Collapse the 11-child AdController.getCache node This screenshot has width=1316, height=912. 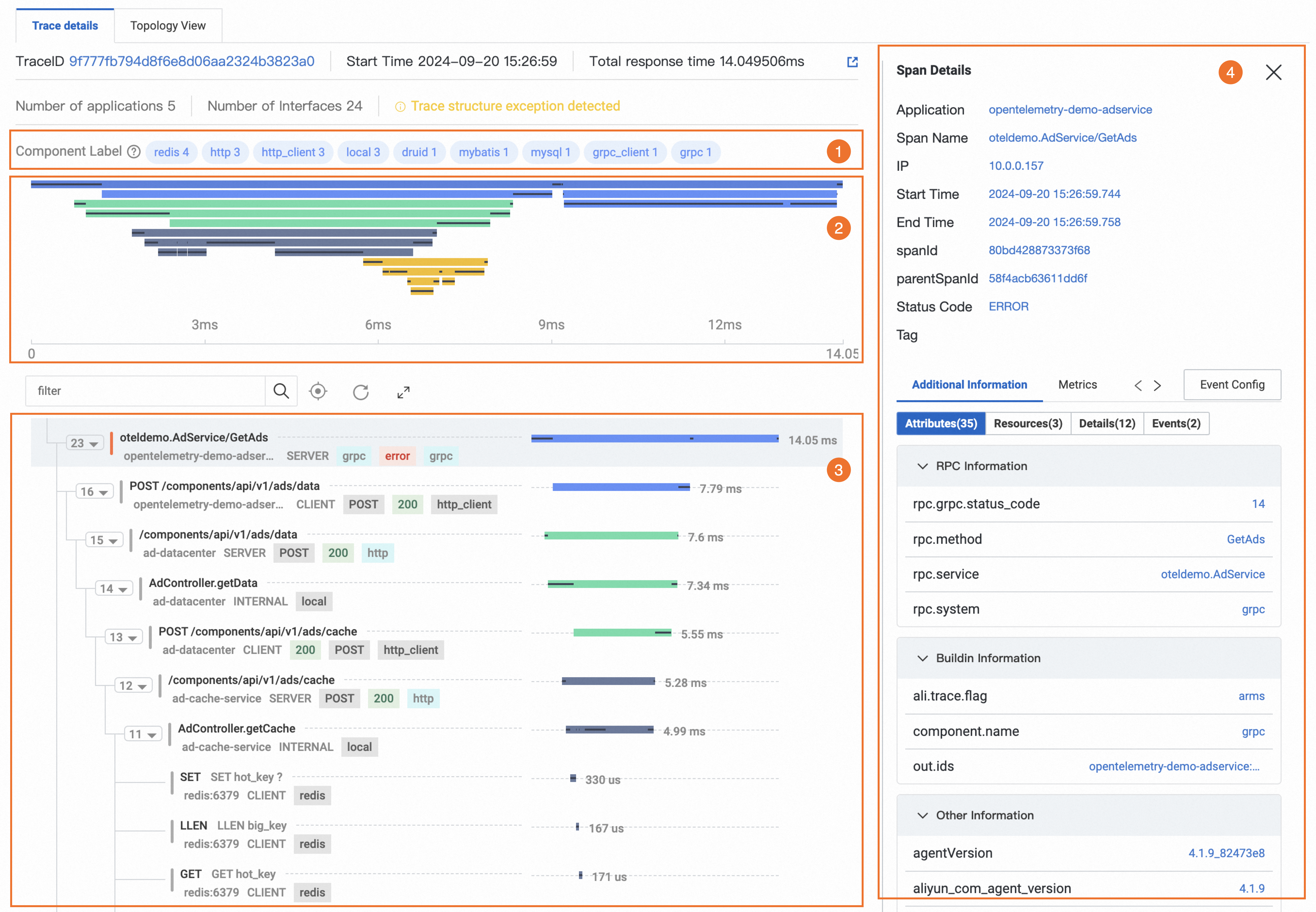143,734
